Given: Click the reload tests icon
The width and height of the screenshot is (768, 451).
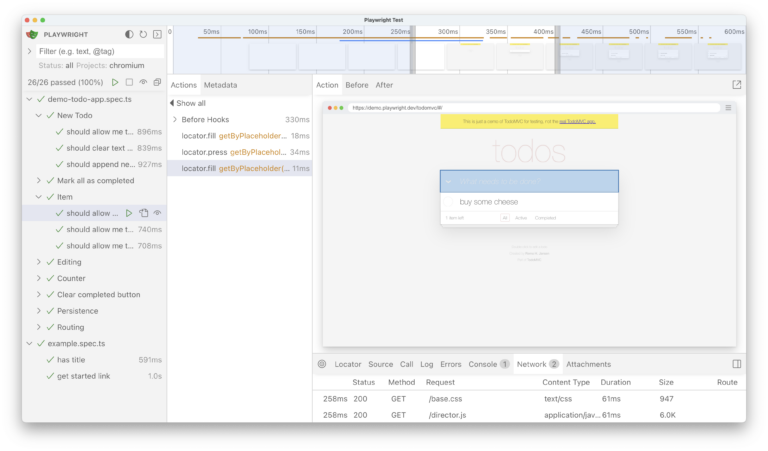Looking at the screenshot, I should tap(143, 34).
